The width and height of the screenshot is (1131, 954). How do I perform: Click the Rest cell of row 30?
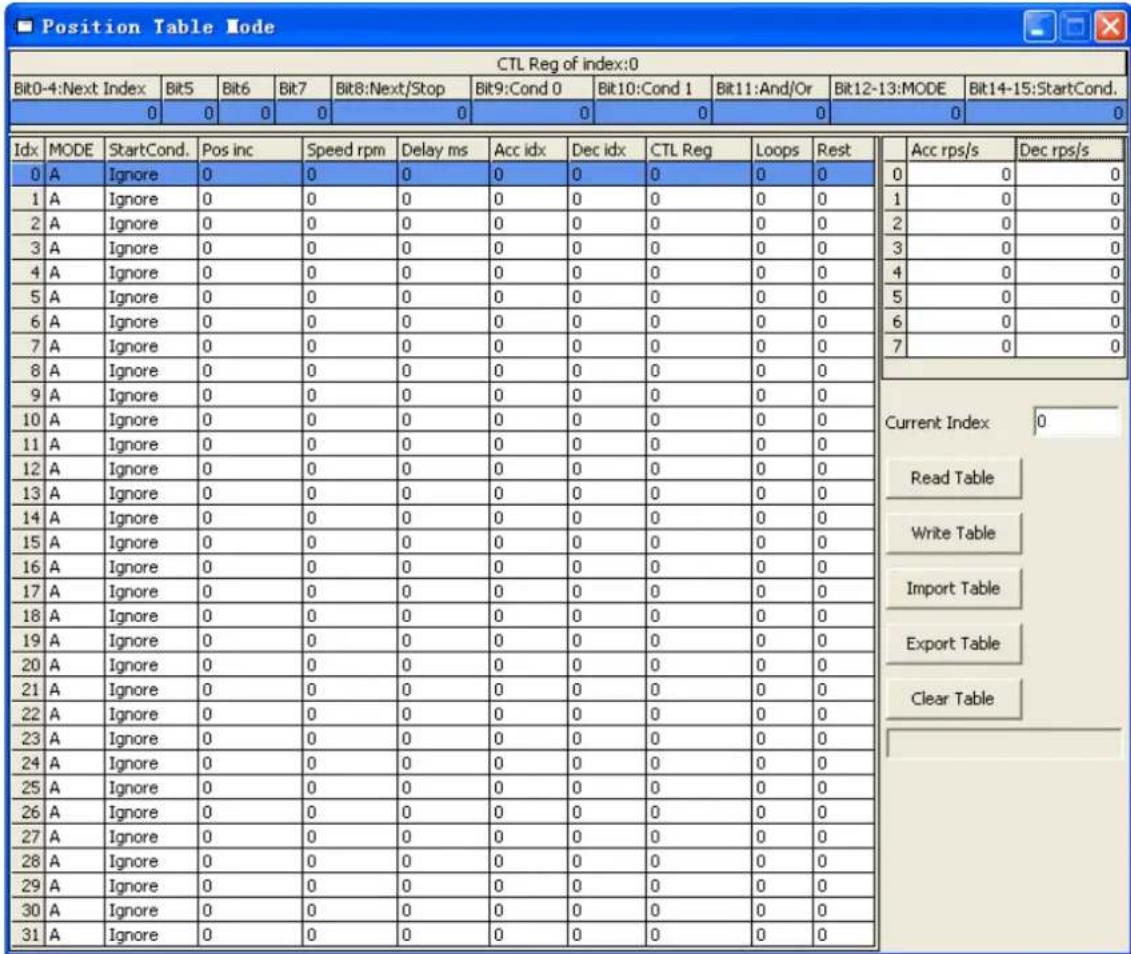click(x=845, y=909)
